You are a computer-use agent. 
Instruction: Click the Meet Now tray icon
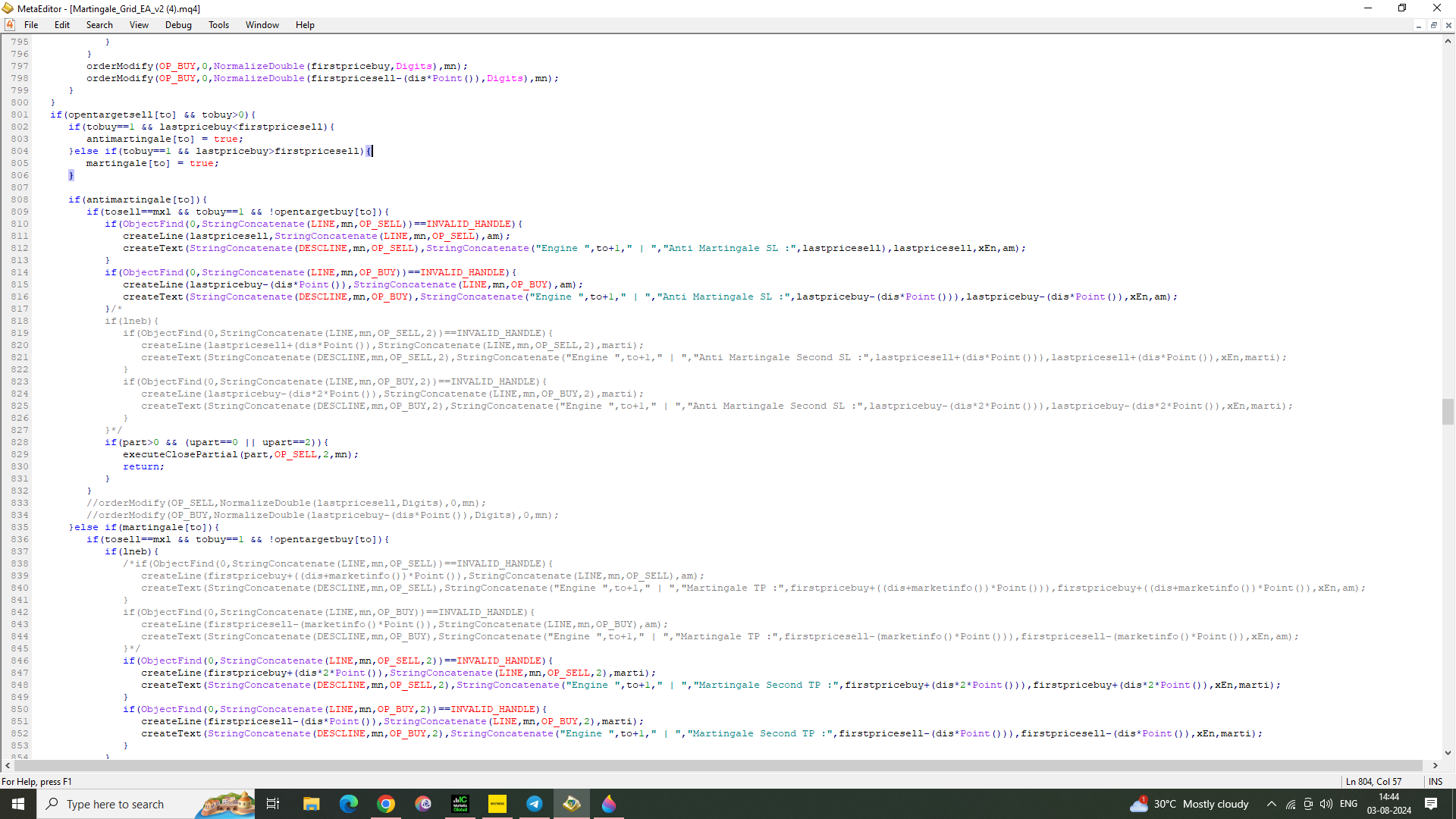click(1308, 804)
